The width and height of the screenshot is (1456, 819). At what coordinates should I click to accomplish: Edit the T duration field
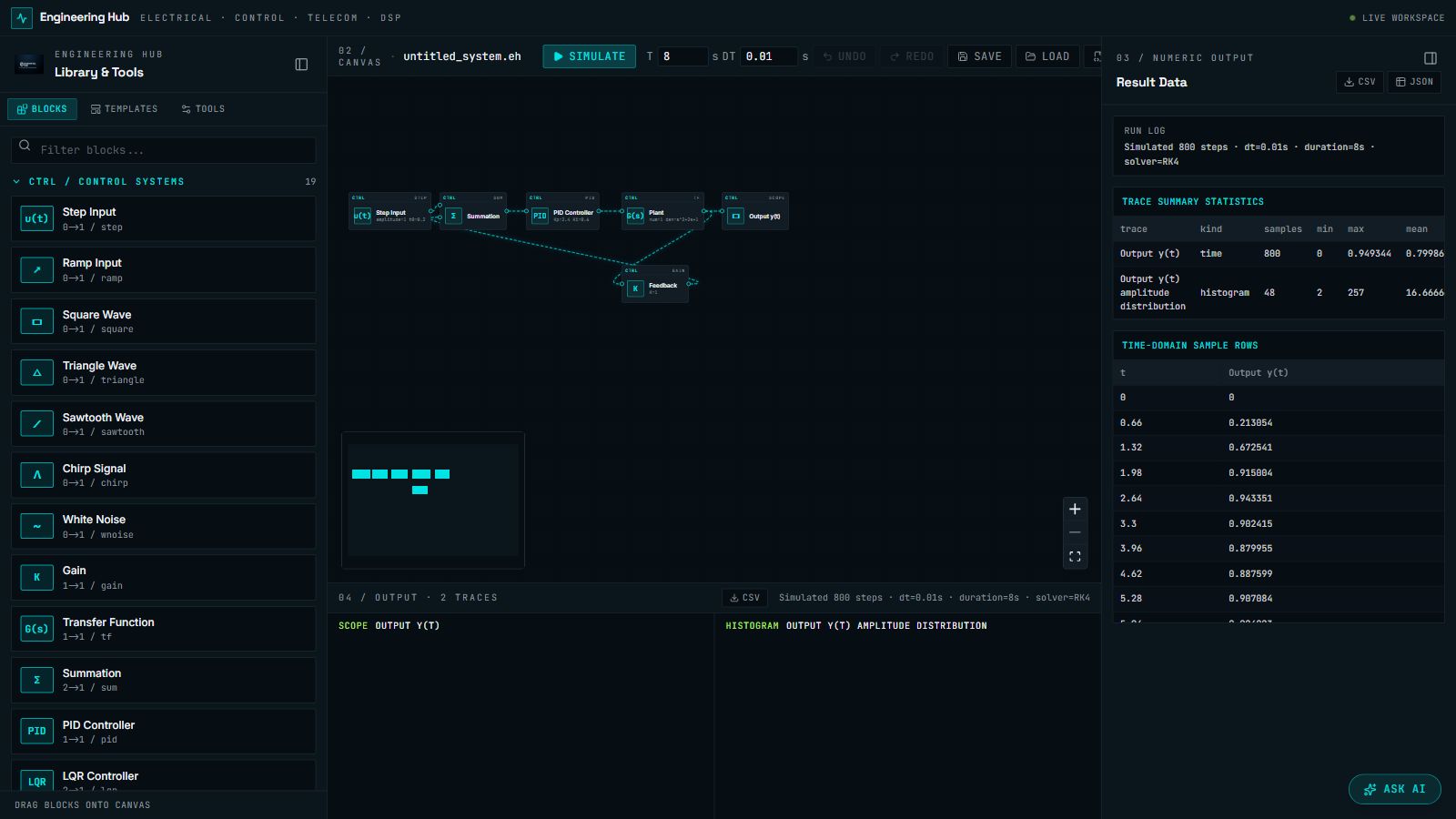click(x=682, y=56)
